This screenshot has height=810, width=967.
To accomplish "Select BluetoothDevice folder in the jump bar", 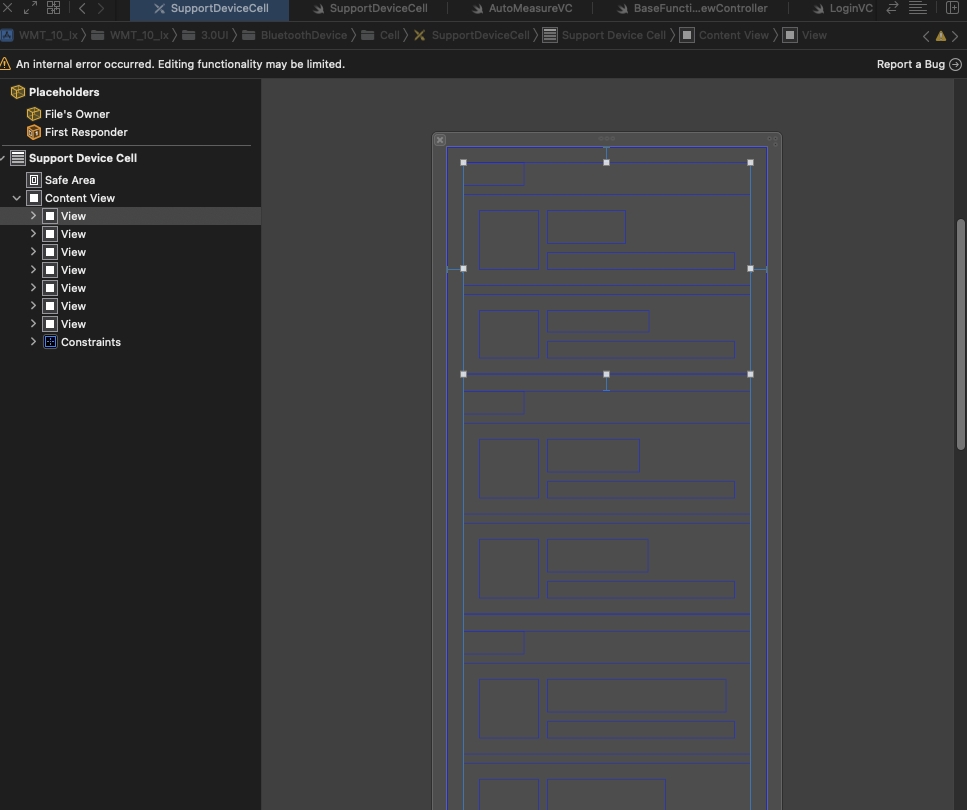I will (303, 35).
